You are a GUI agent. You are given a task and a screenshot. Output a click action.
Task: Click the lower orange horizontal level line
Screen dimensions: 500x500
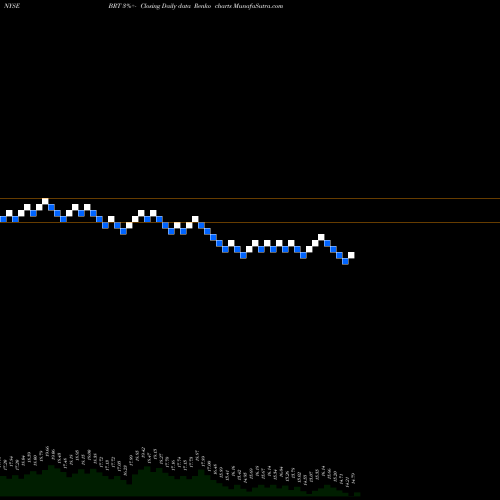pyautogui.click(x=250, y=222)
